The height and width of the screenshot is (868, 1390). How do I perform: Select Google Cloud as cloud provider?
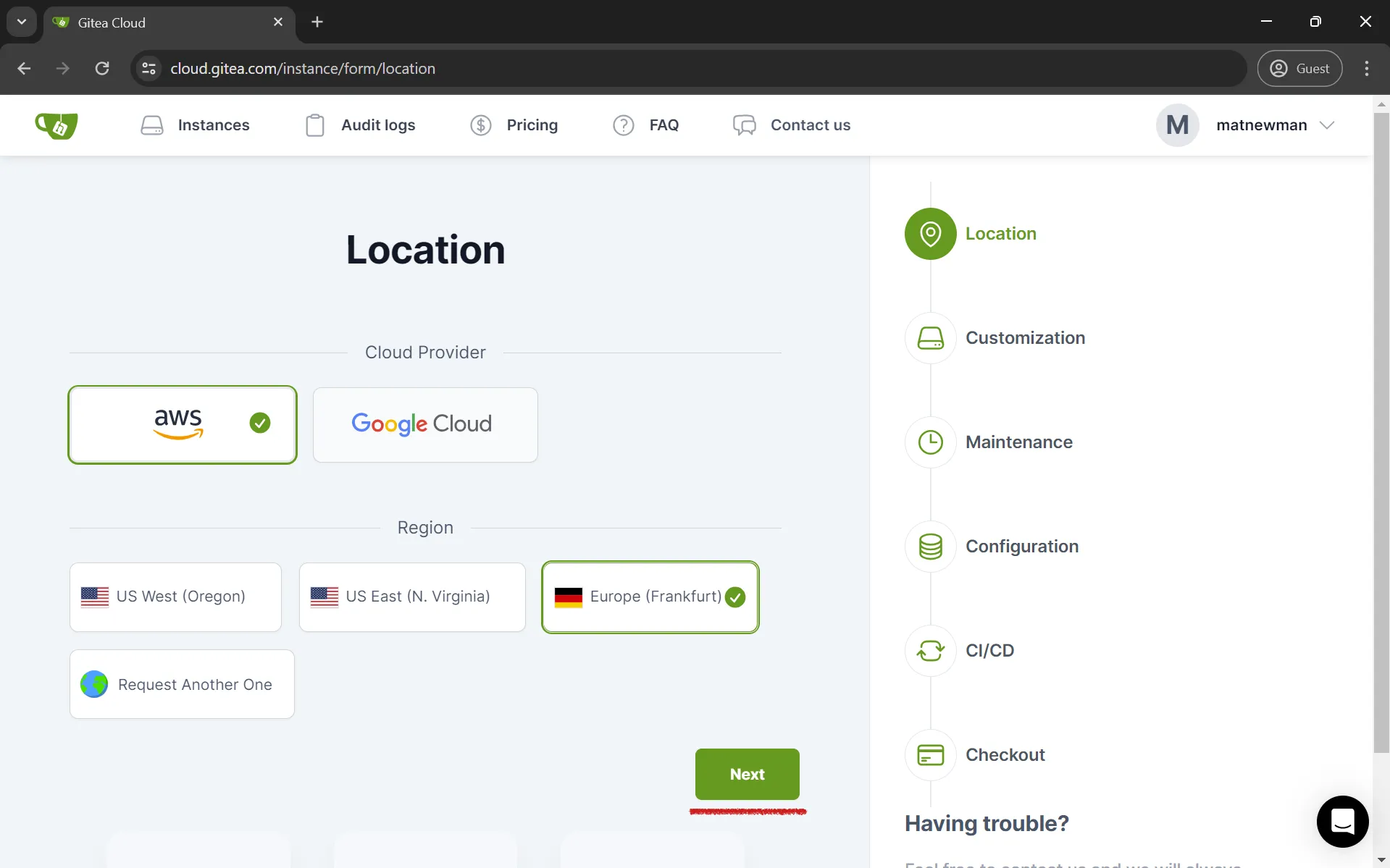pyautogui.click(x=425, y=424)
